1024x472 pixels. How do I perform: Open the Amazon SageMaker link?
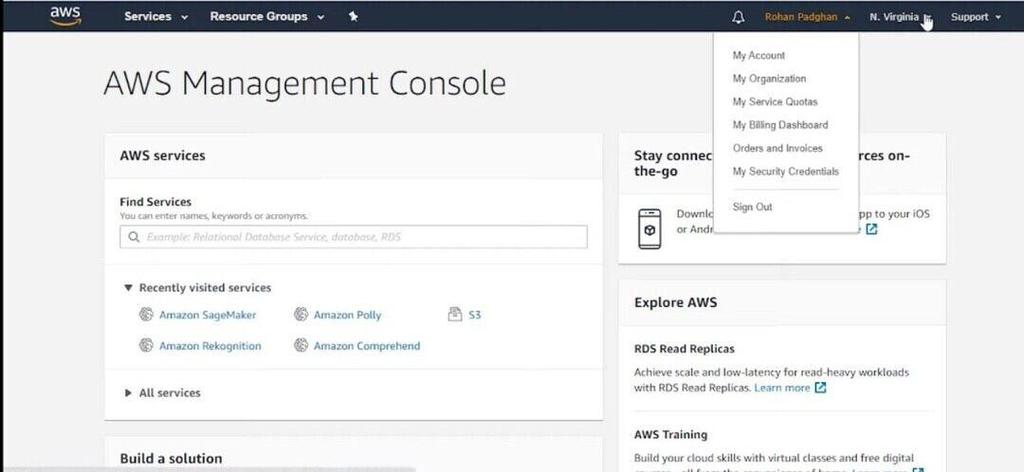(207, 315)
